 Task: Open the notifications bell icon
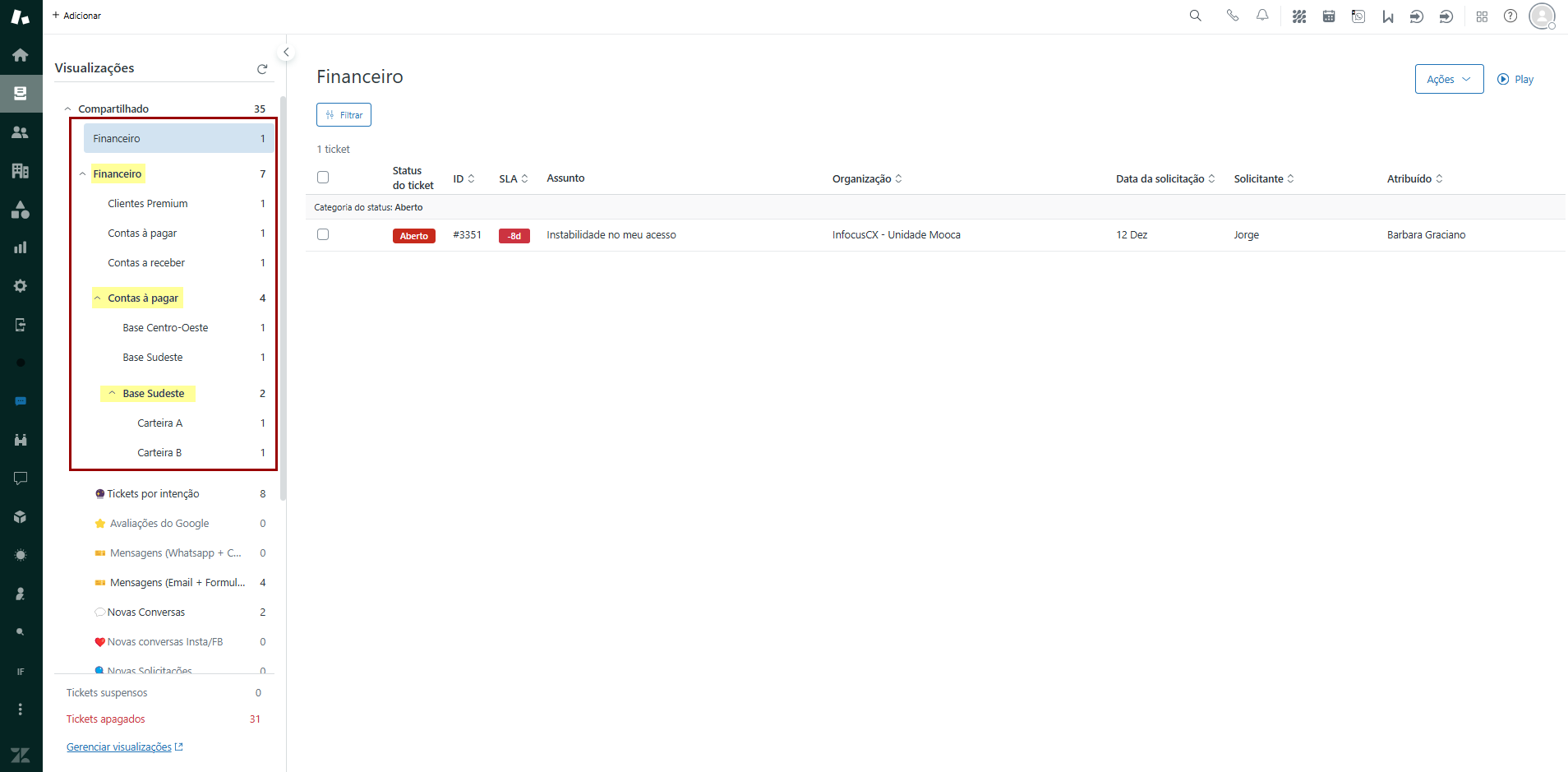[x=1262, y=16]
